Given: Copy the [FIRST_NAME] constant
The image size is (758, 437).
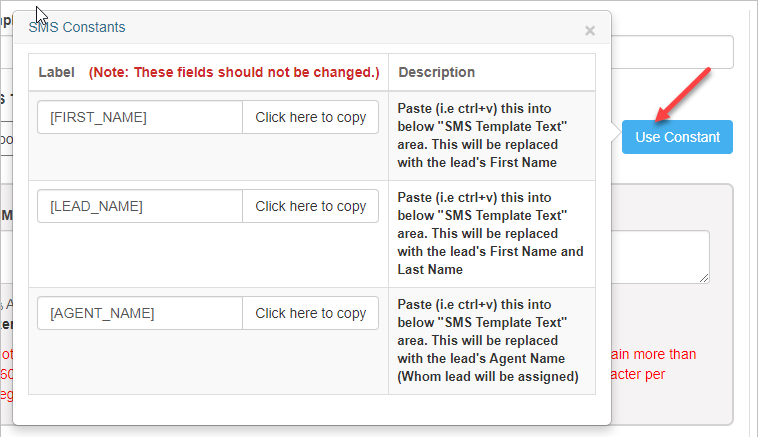Looking at the screenshot, I should [x=310, y=117].
